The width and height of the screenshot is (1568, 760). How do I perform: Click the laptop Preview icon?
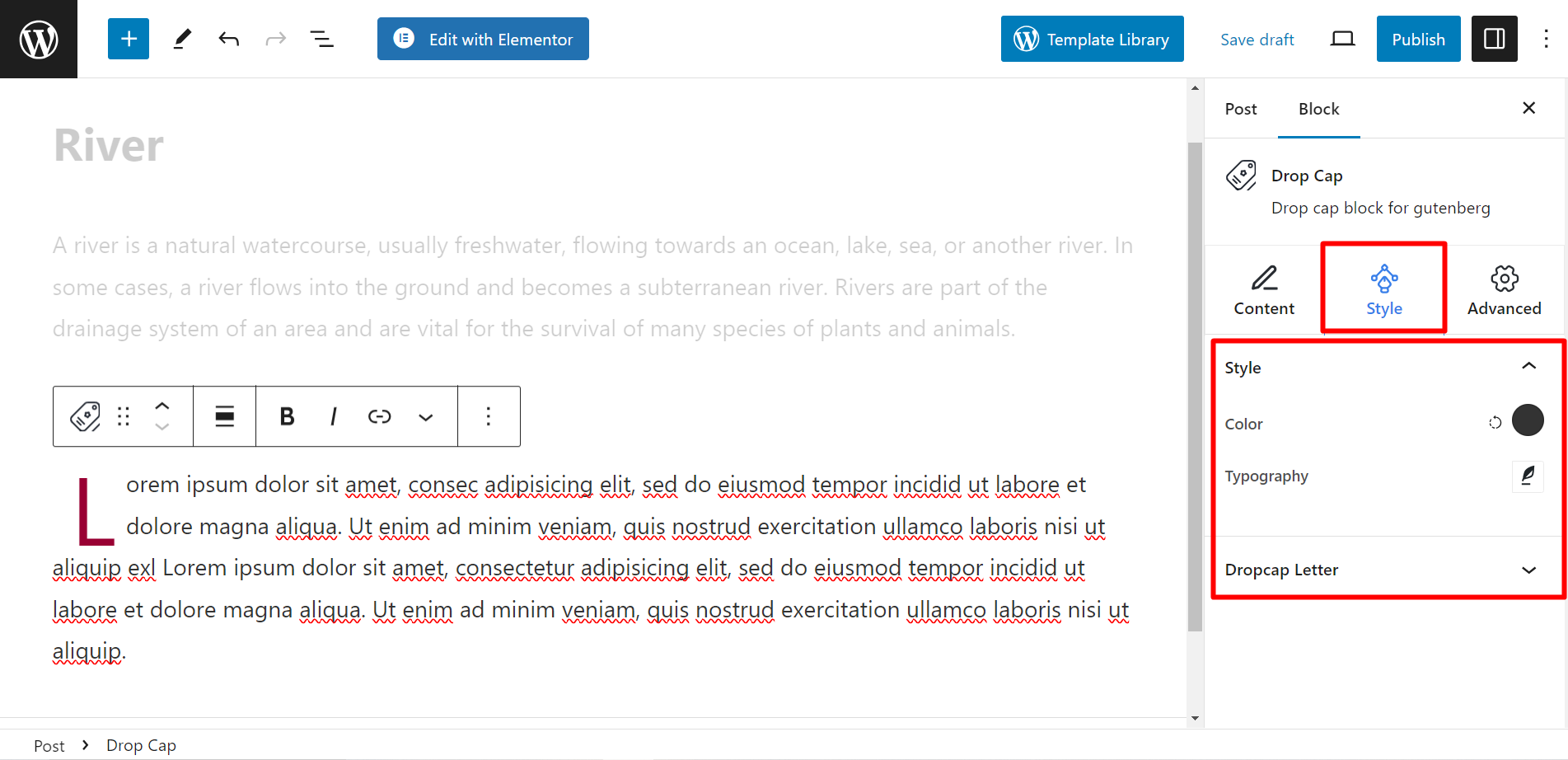coord(1342,39)
